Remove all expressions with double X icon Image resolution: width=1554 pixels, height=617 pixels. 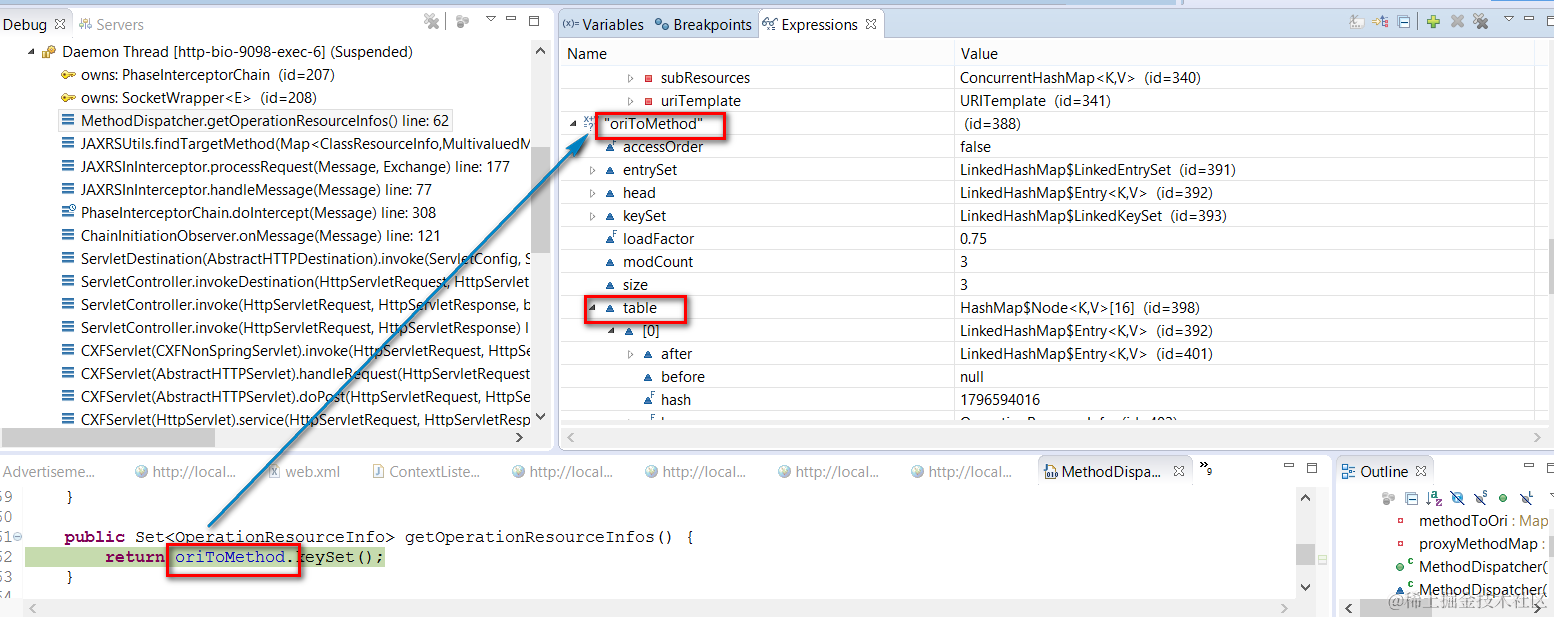tap(1481, 21)
